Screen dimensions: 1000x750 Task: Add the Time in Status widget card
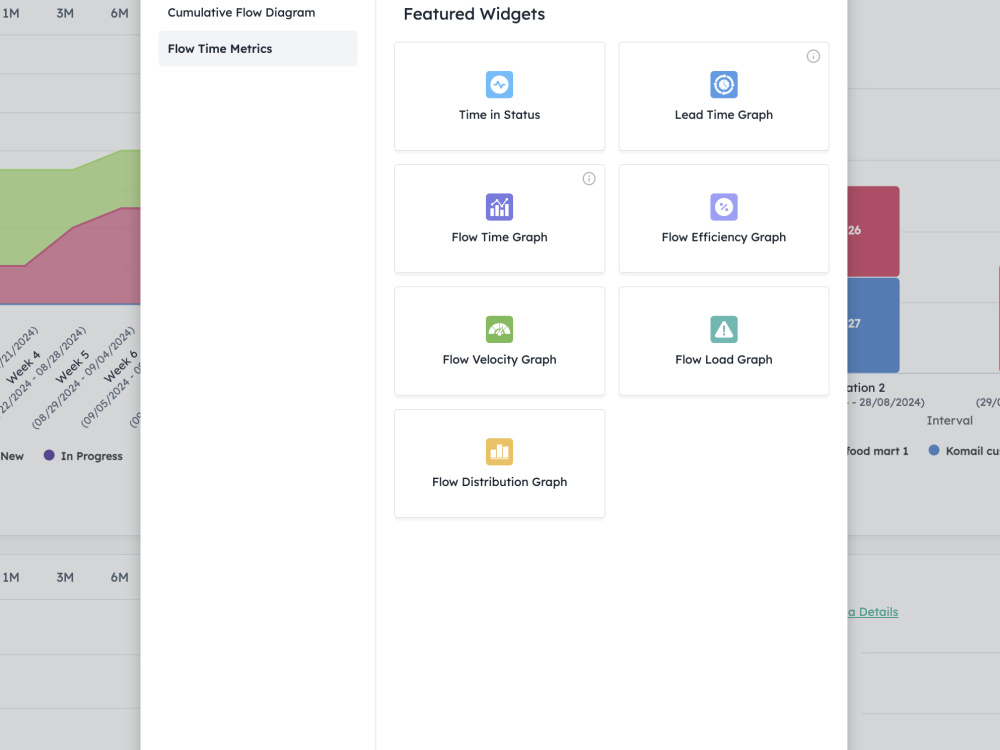tap(499, 96)
